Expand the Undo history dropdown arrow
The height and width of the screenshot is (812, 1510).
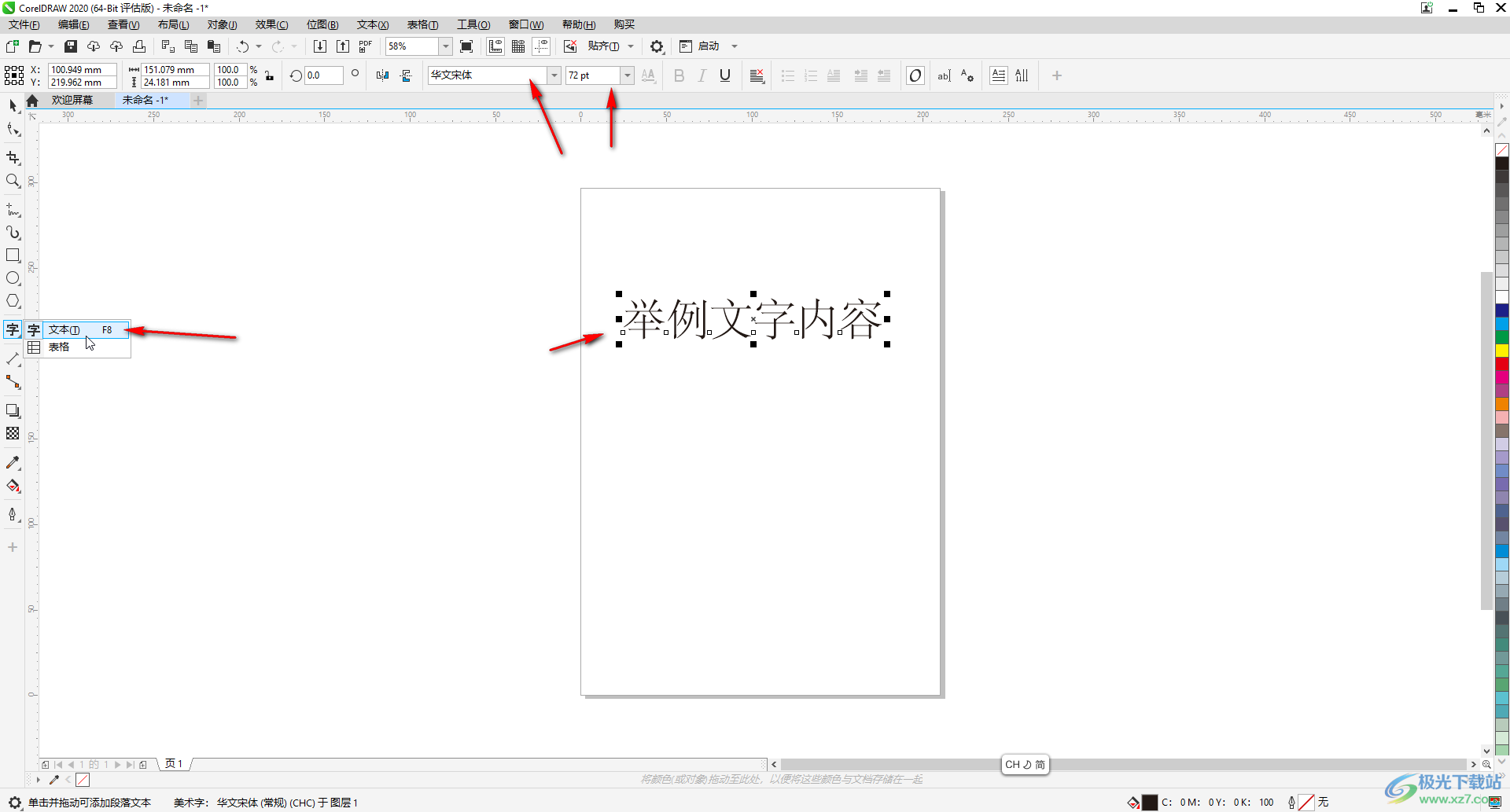[259, 46]
